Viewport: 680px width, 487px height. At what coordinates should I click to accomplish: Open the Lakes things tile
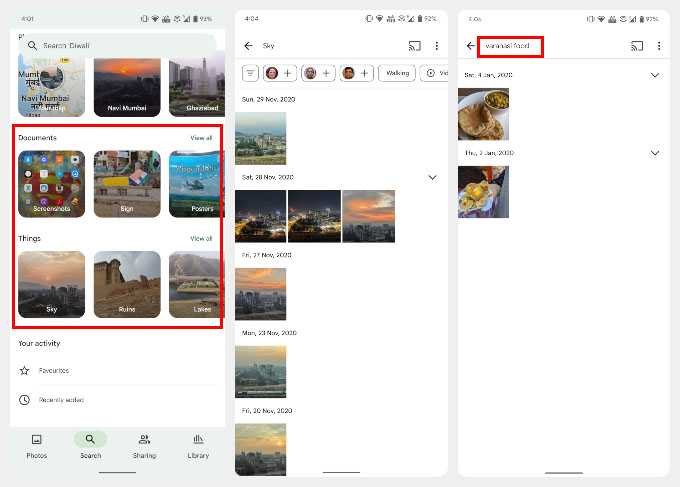[197, 284]
